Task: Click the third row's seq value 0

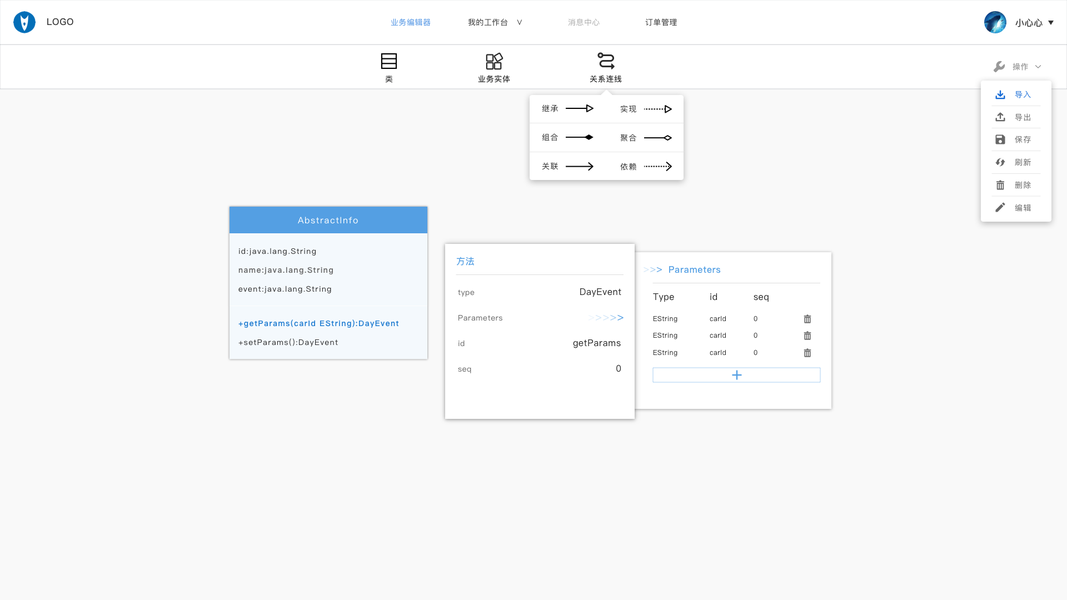Action: pos(755,352)
